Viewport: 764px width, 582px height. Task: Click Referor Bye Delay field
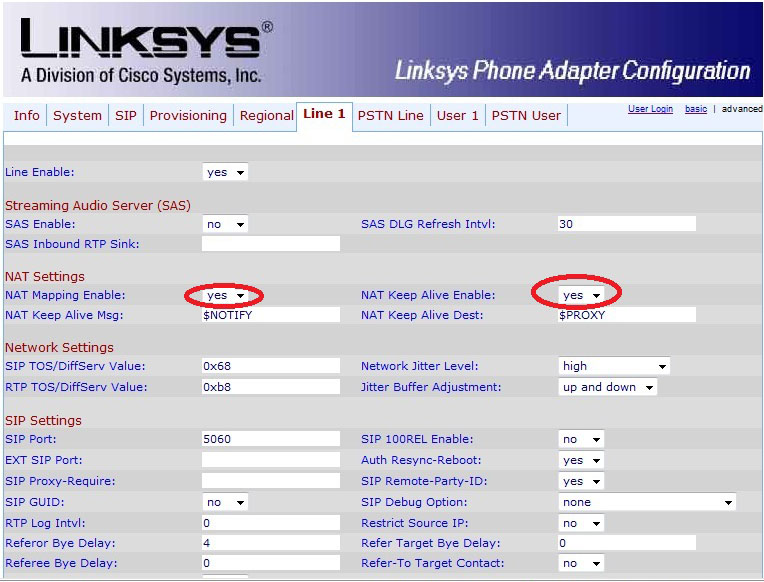271,543
